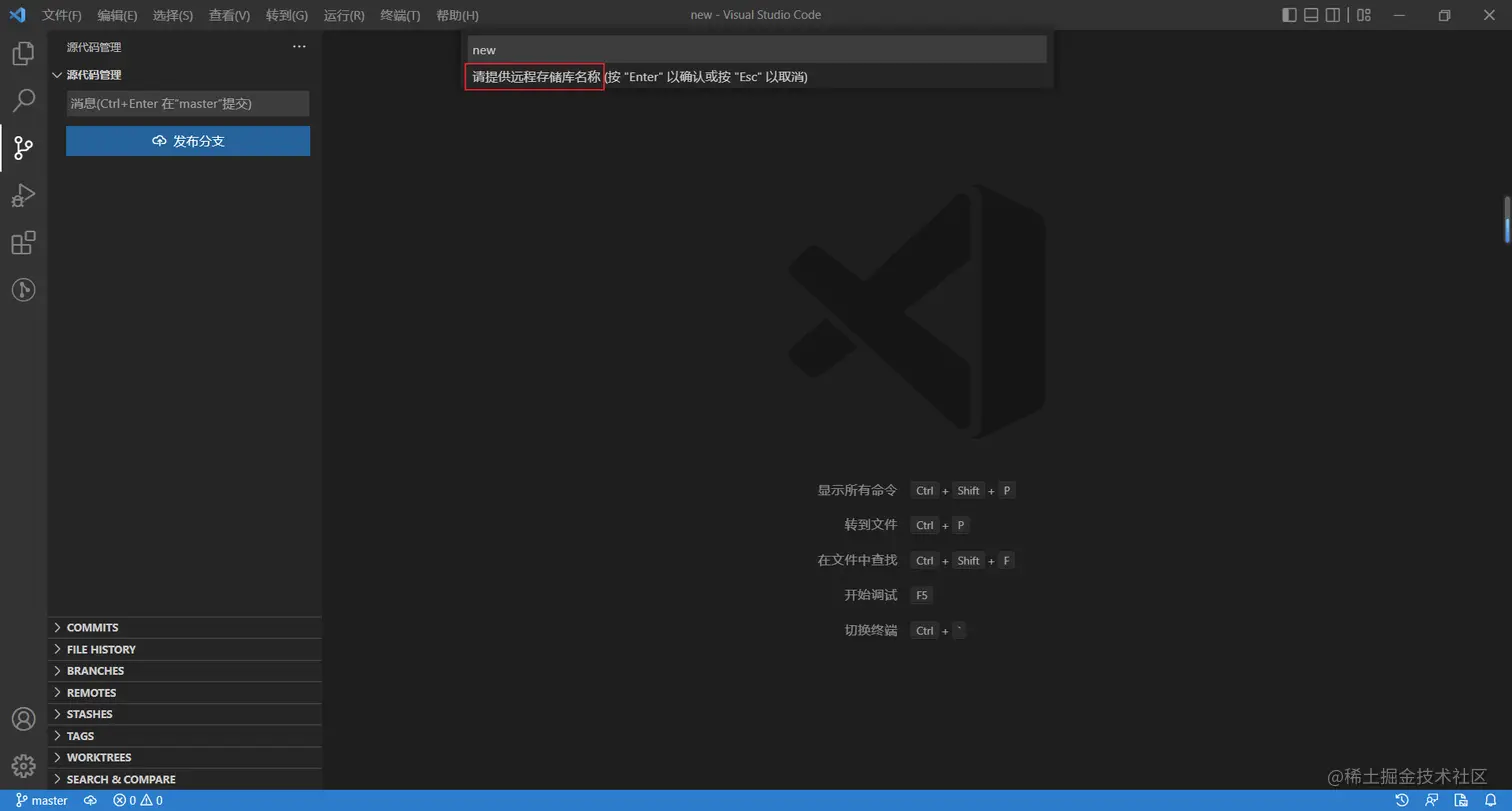Click the feedback person status bar icon
Viewport: 1512px width, 811px height.
1432,800
